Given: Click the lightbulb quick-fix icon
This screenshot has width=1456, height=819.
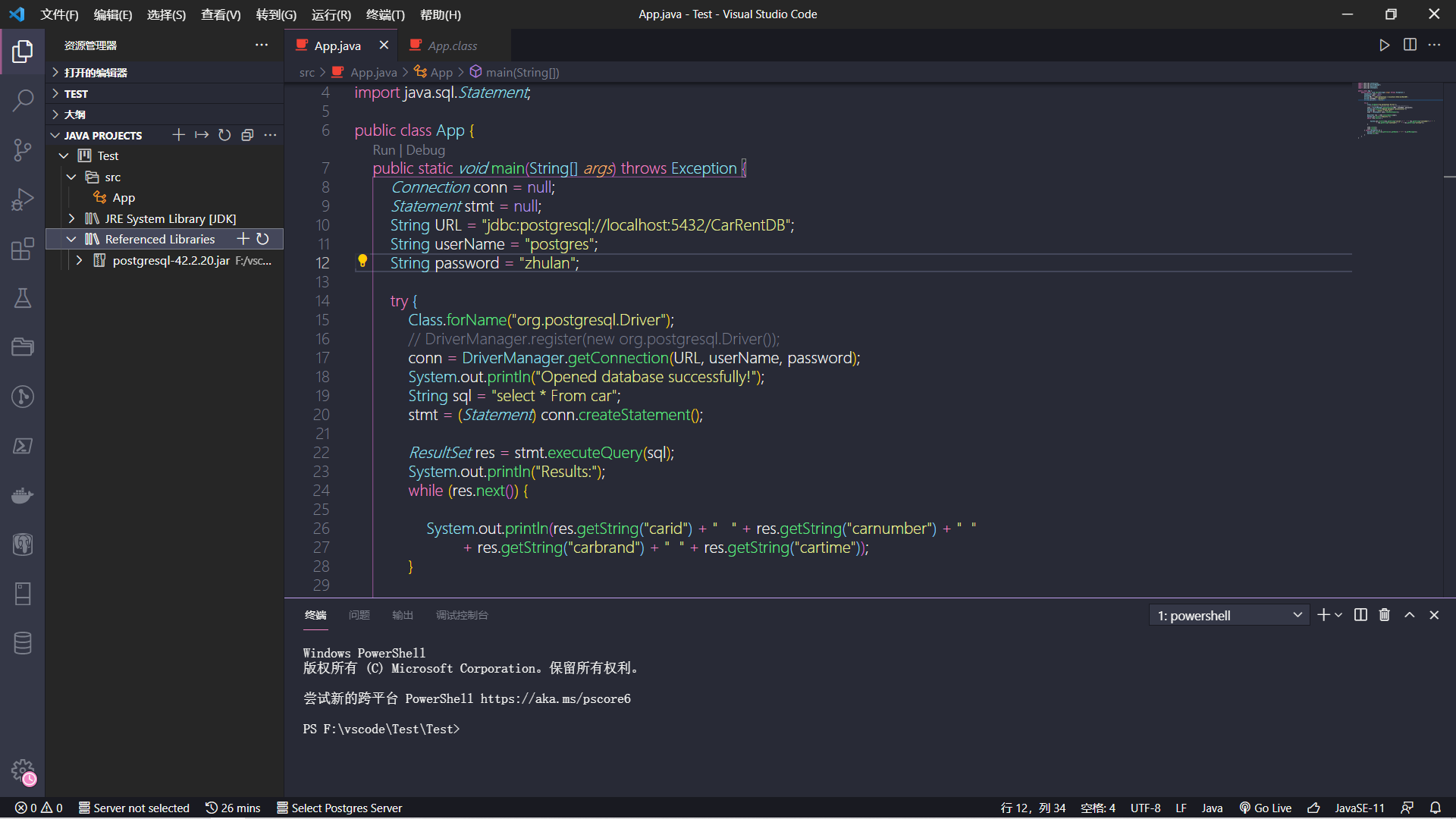Looking at the screenshot, I should point(362,261).
